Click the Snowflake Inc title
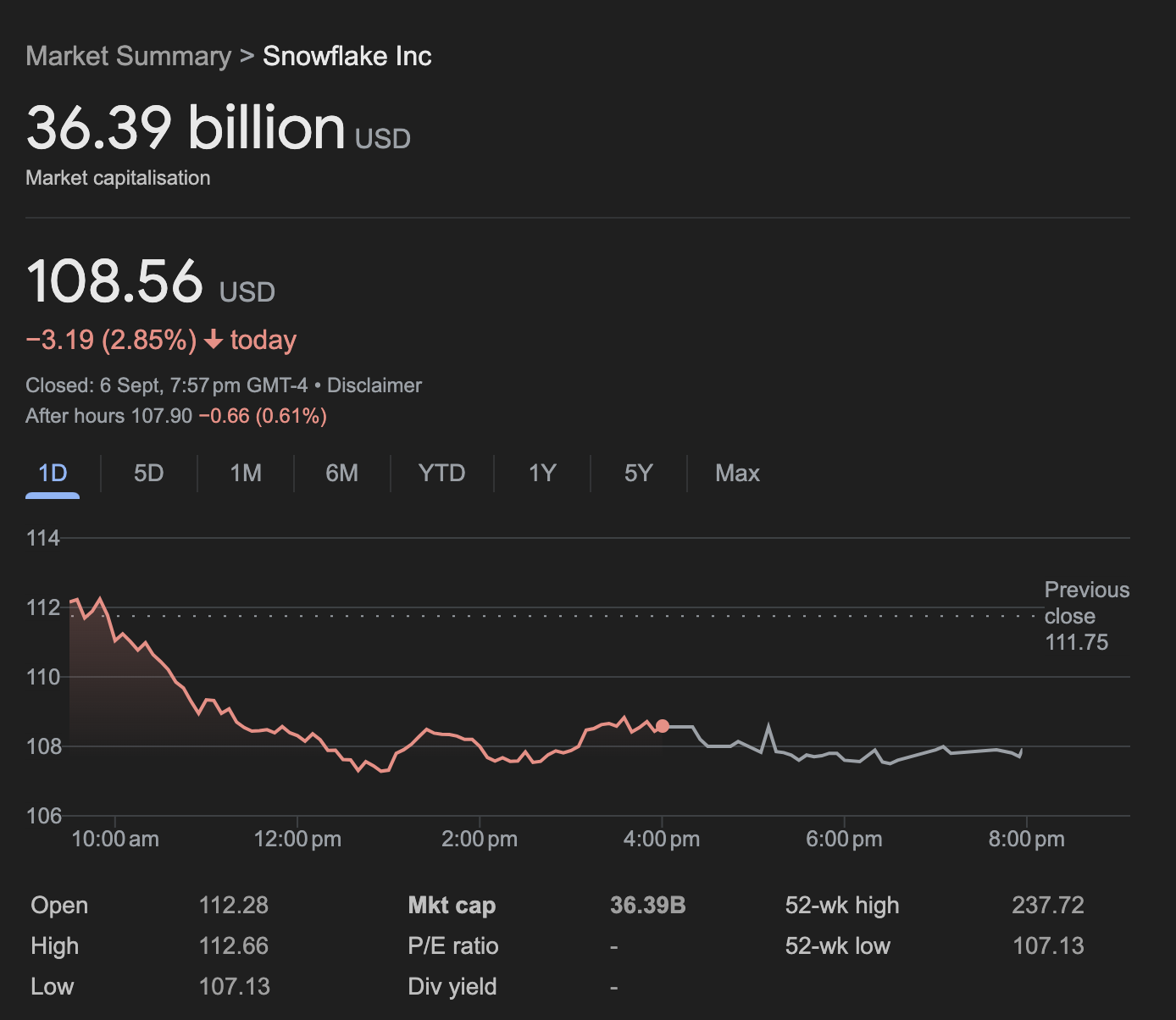 (347, 56)
